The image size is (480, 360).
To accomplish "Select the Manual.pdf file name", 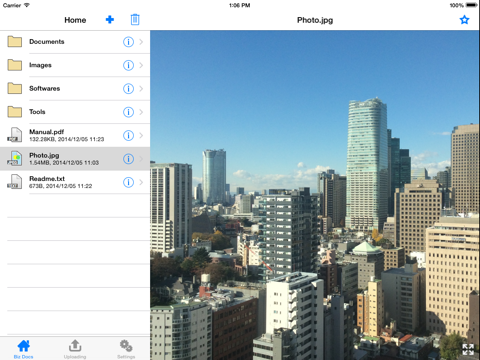I will click(46, 132).
